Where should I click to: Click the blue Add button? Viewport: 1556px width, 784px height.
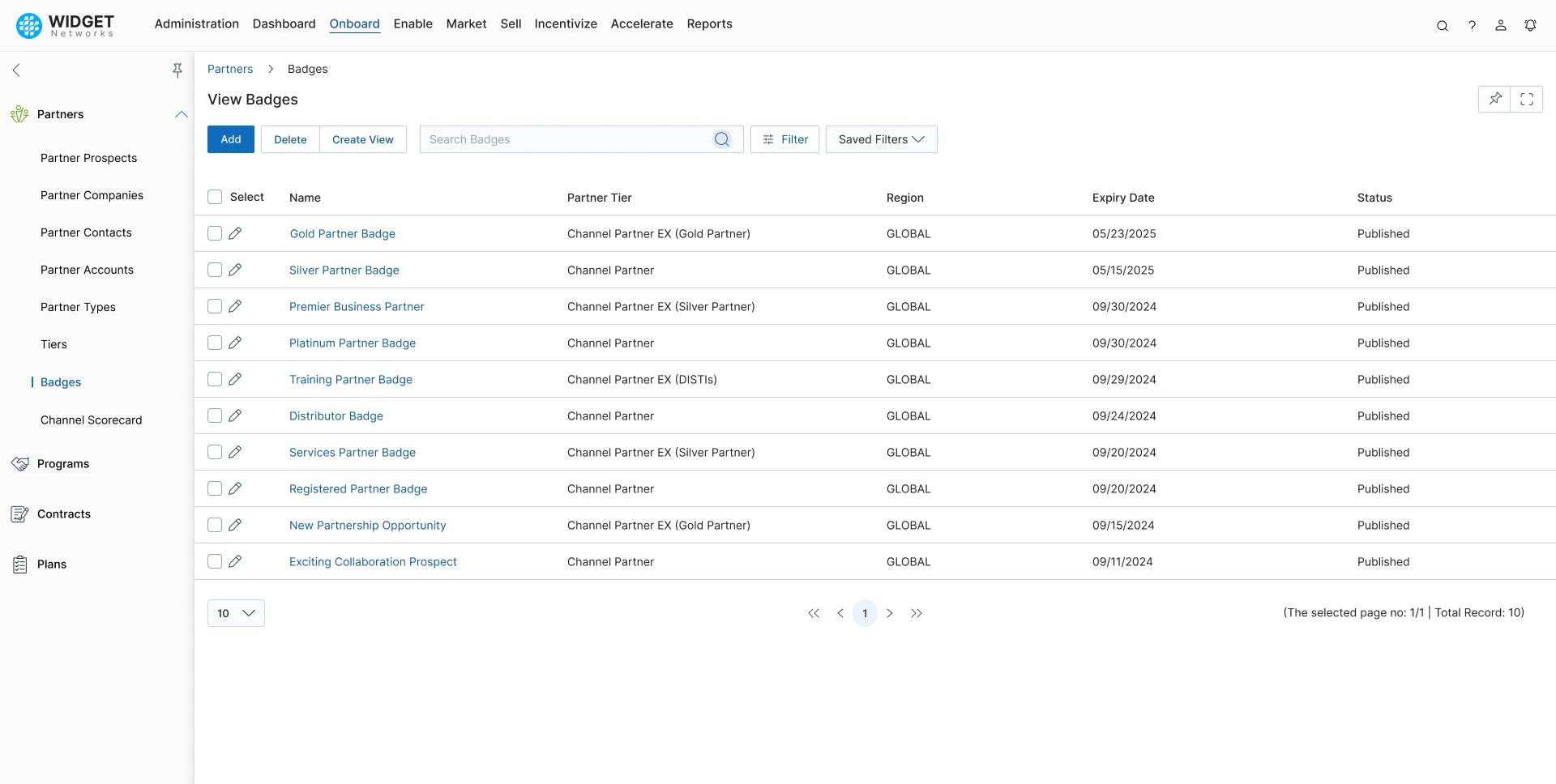coord(231,139)
